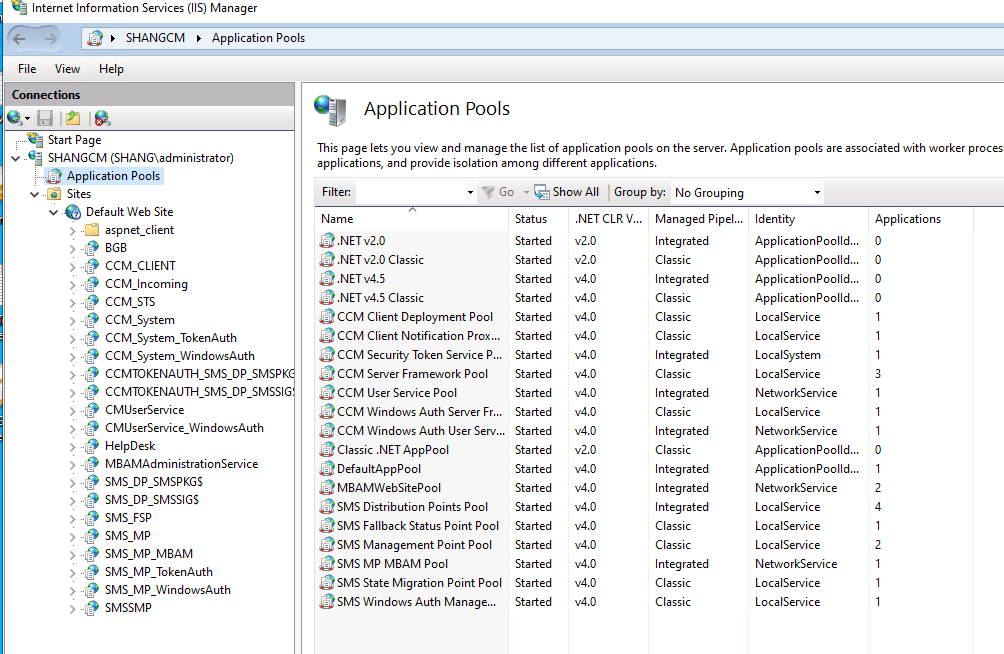Click the SHANGCM server icon in the tree

pos(35,159)
